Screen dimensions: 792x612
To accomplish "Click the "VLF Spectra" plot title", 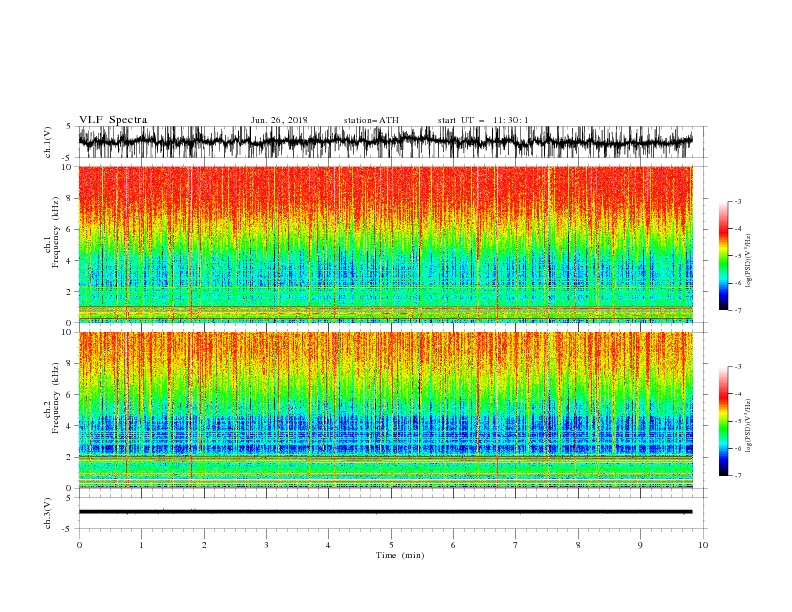I will (x=113, y=120).
